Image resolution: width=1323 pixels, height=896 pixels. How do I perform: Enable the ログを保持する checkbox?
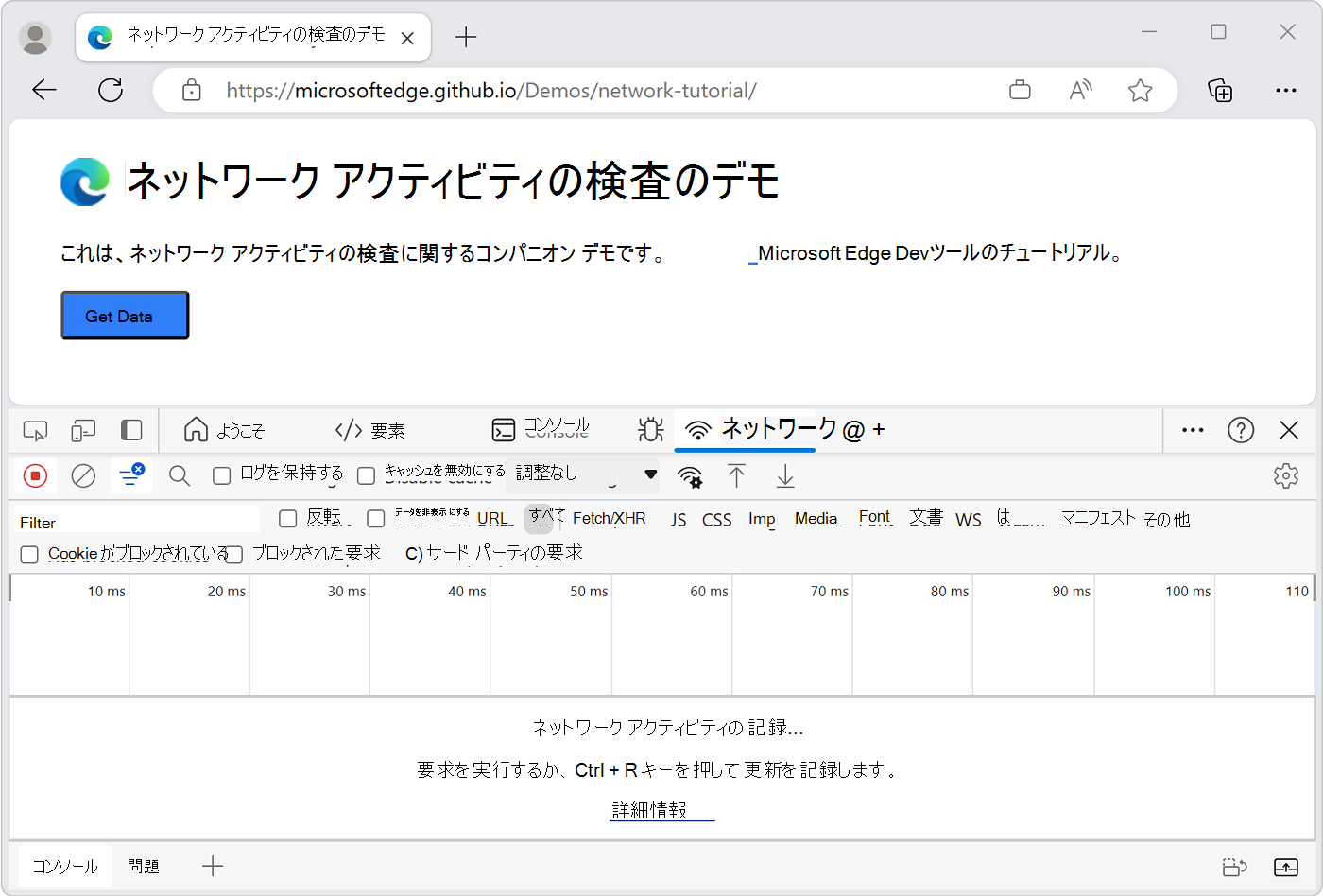tap(223, 474)
